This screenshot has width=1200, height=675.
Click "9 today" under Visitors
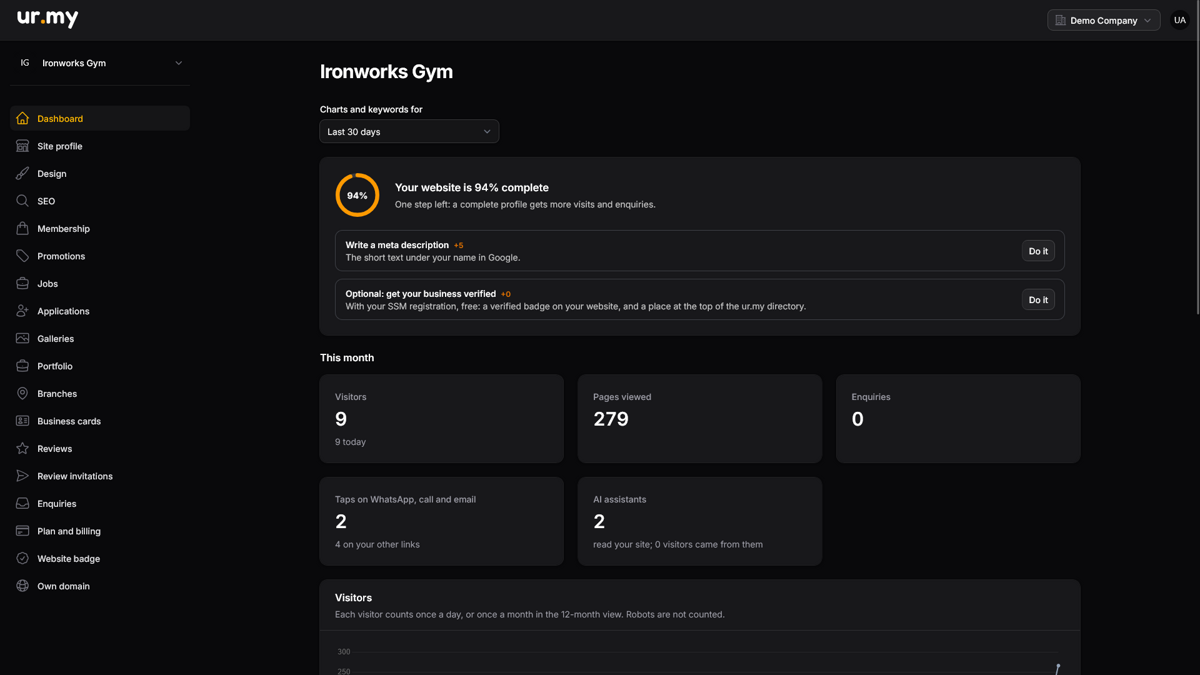(350, 442)
